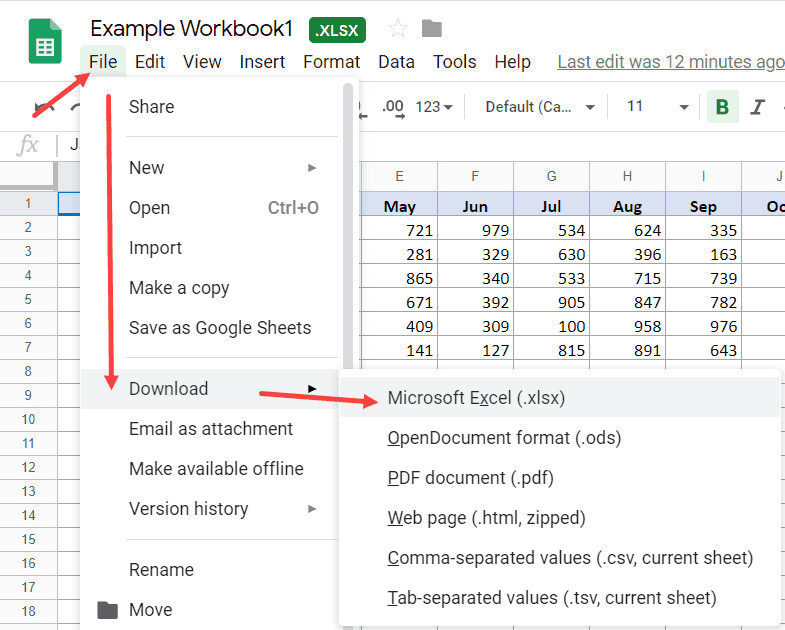Open the 123 number format dropdown
The image size is (785, 630).
pos(434,107)
